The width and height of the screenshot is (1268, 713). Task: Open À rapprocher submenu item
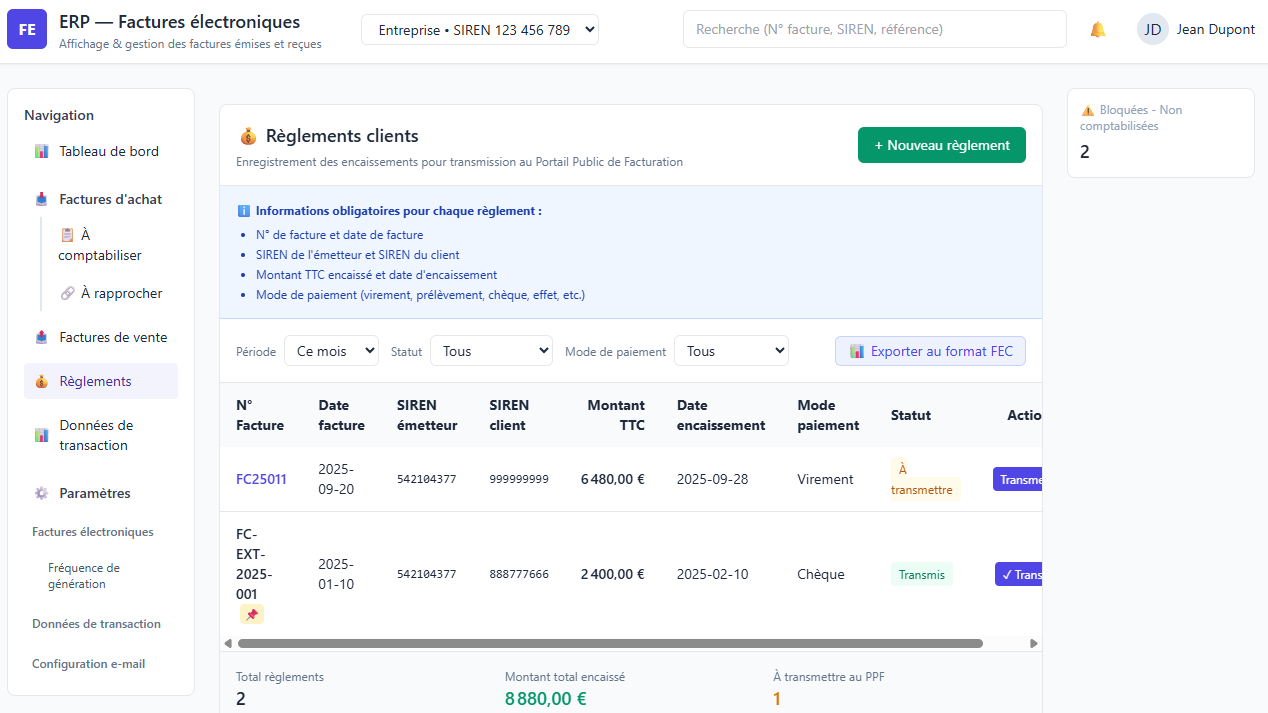[112, 294]
